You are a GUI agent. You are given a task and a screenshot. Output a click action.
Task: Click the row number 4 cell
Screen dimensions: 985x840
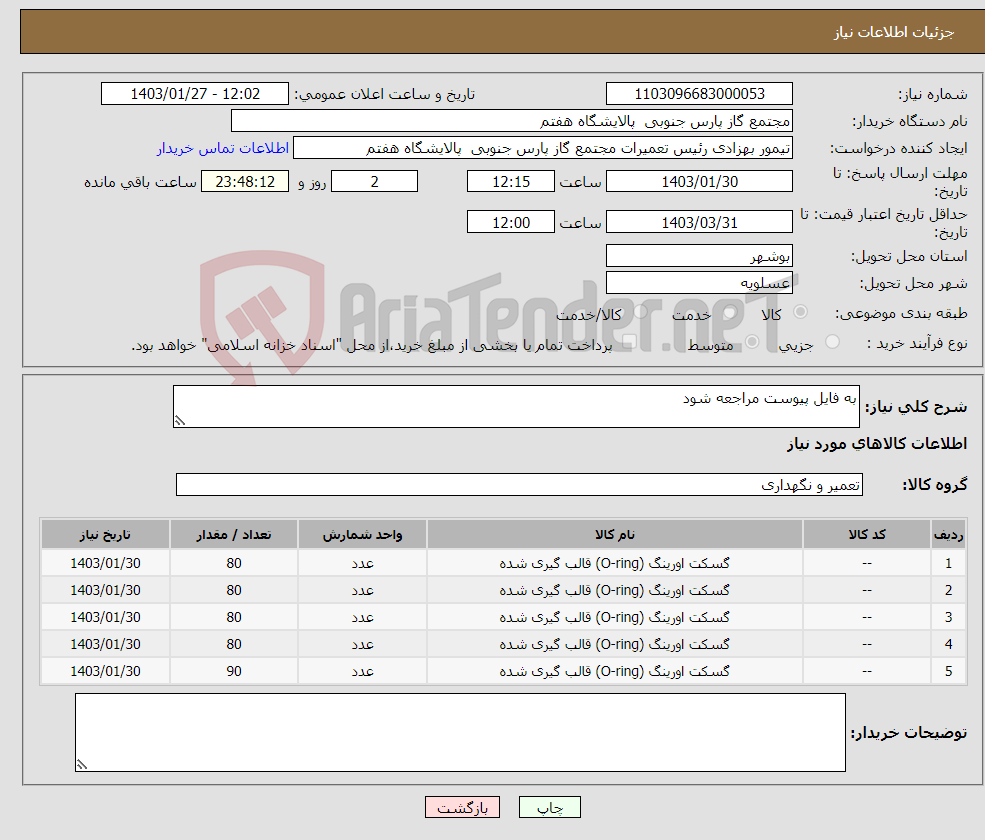[948, 645]
